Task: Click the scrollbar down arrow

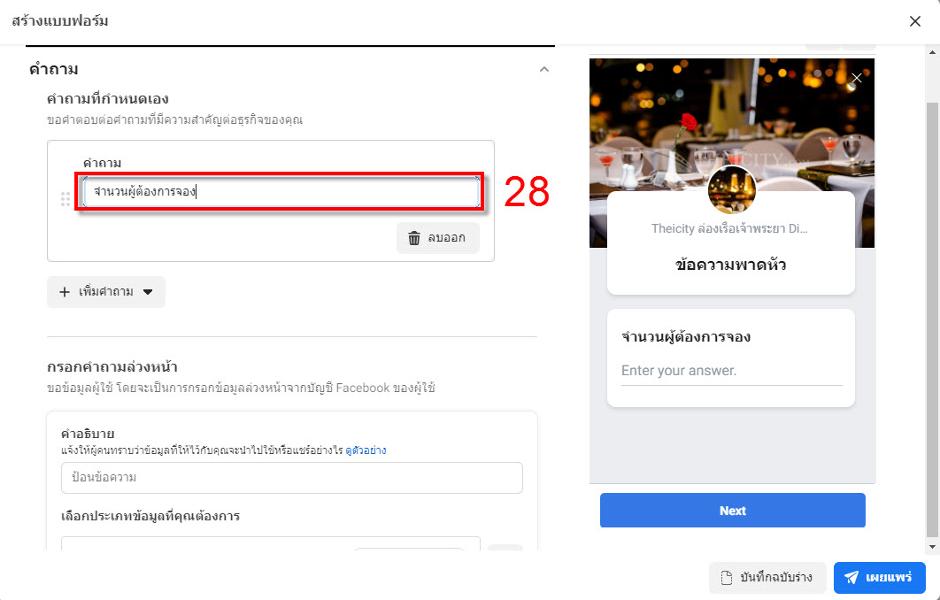Action: pos(932,547)
